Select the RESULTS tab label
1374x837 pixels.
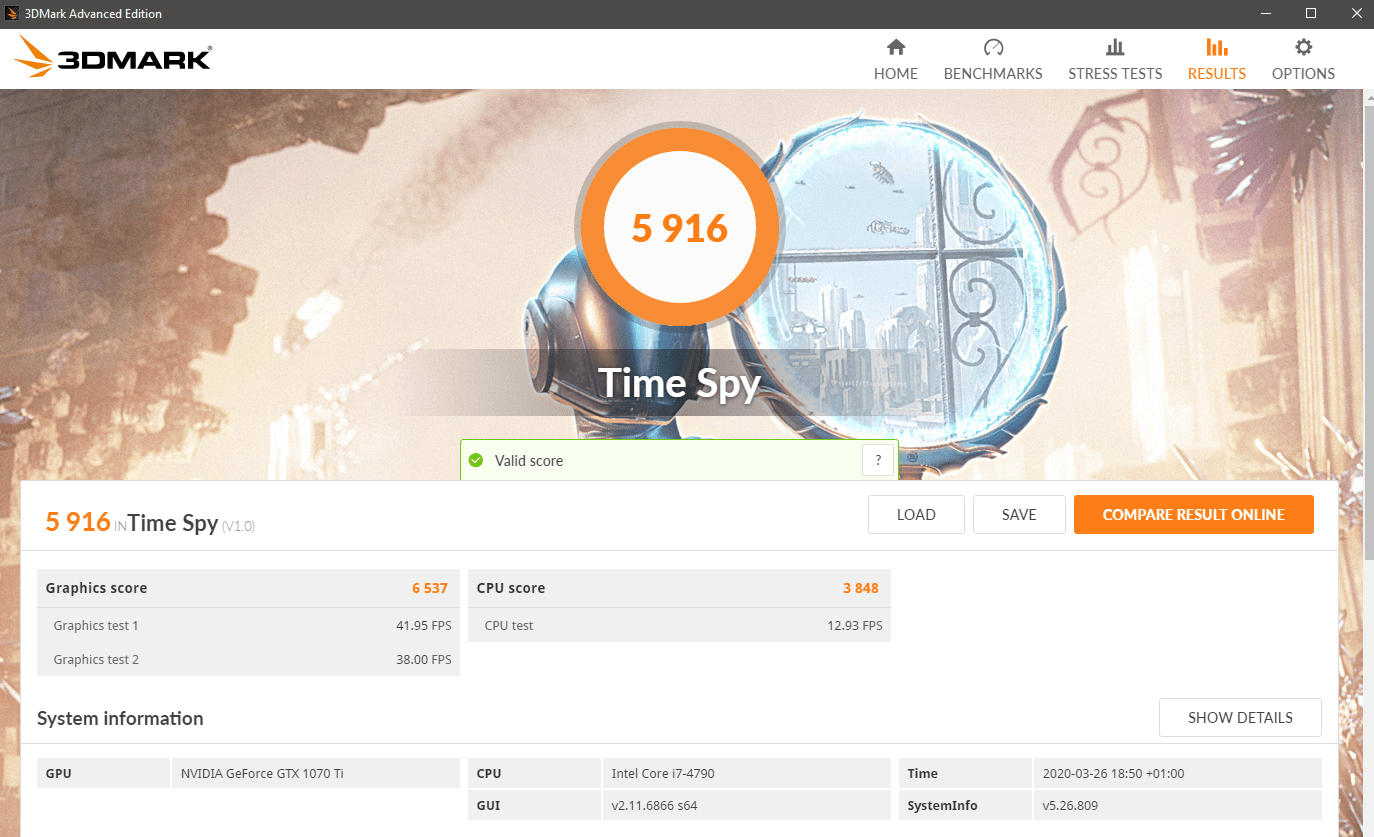[x=1217, y=74]
